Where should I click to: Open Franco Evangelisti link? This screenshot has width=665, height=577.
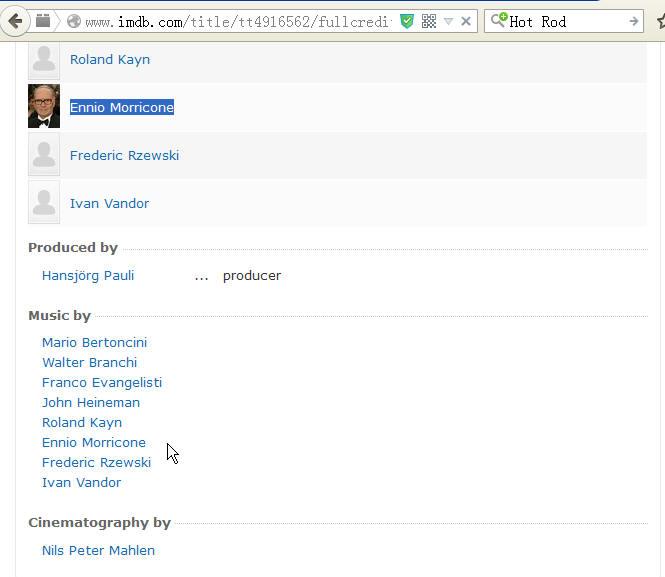[x=102, y=382]
